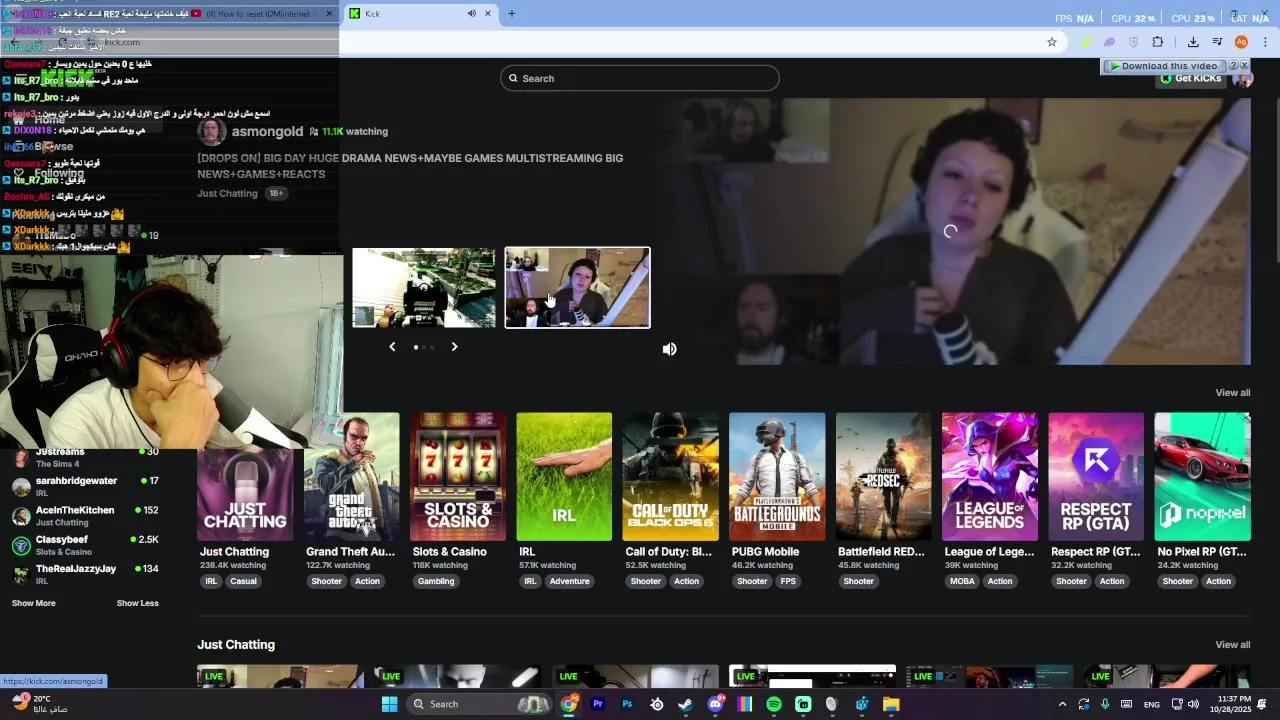Bookmark this page with the star icon
Screen dimensions: 1280x720
click(1052, 42)
